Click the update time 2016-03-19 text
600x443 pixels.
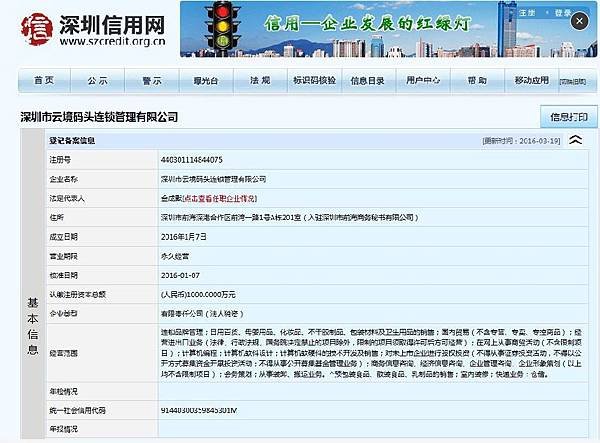(521, 141)
